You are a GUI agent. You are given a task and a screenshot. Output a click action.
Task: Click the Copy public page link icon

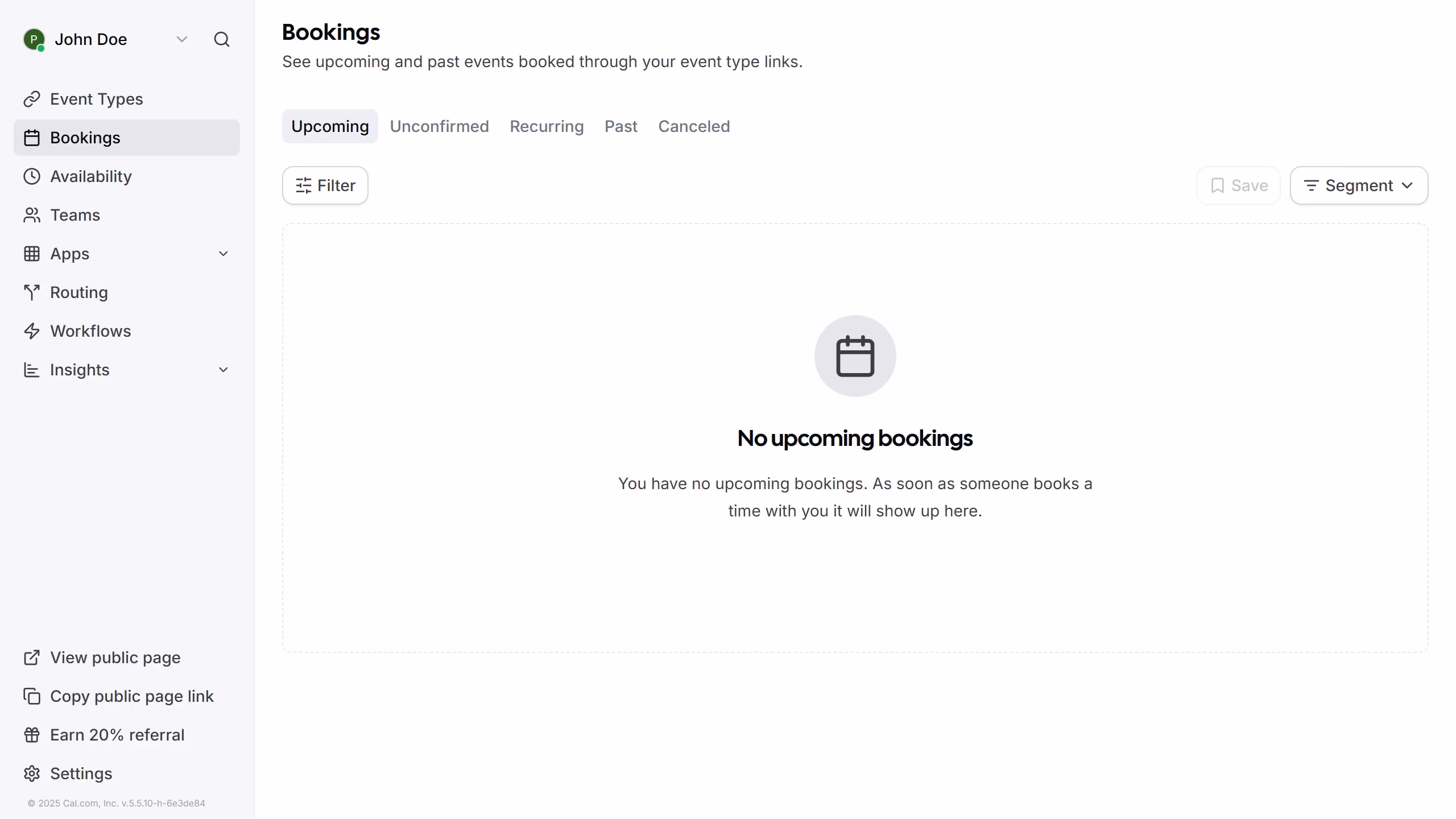tap(32, 696)
